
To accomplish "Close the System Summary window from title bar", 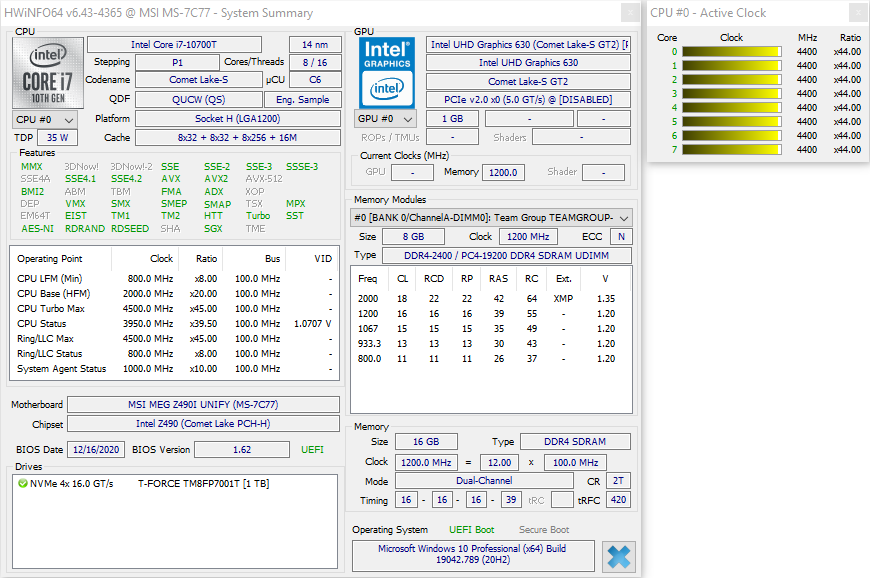I will 629,12.
